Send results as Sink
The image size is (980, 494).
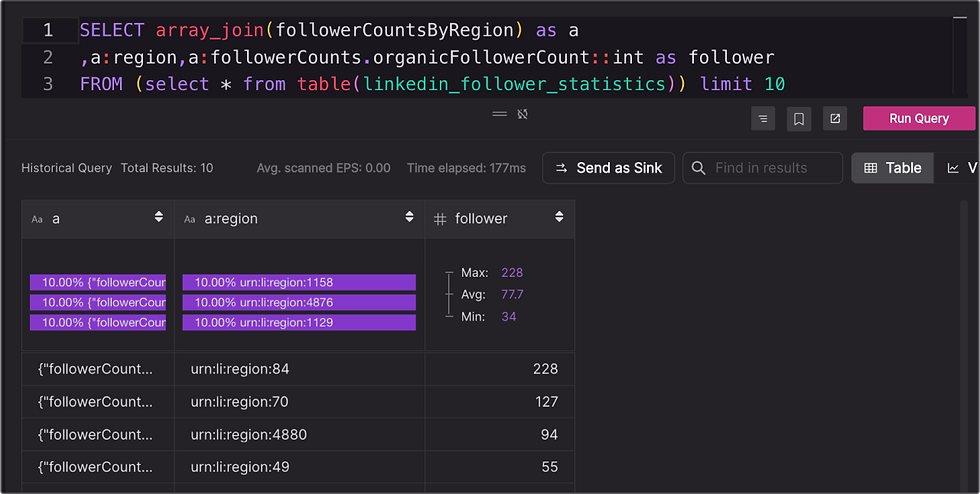[x=608, y=168]
